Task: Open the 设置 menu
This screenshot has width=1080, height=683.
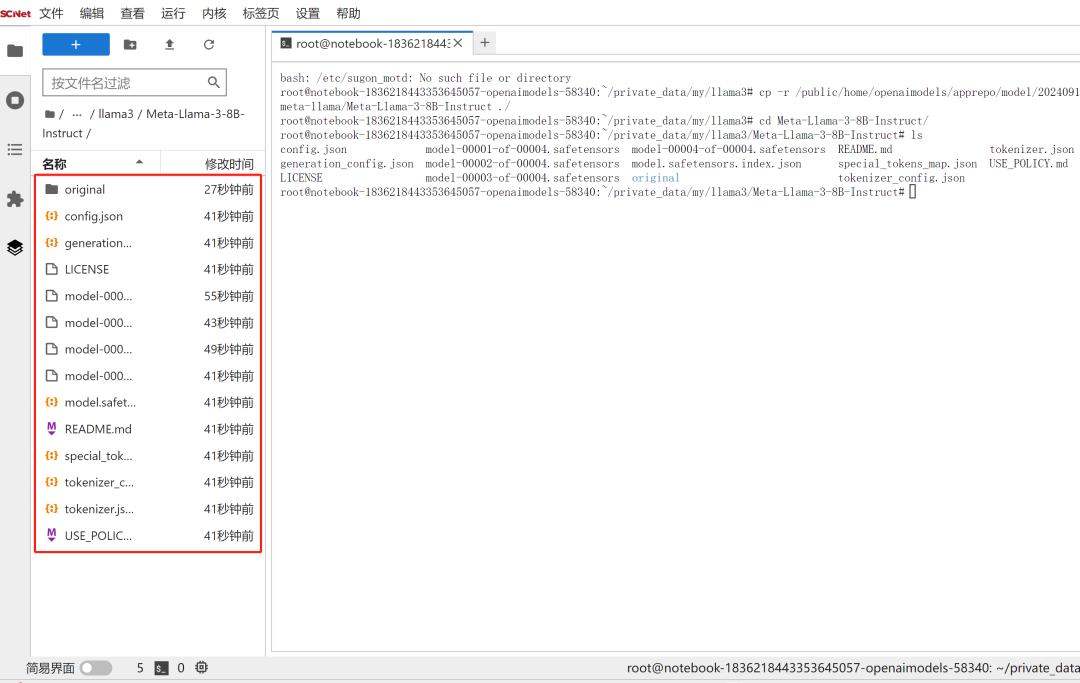Action: [x=308, y=13]
